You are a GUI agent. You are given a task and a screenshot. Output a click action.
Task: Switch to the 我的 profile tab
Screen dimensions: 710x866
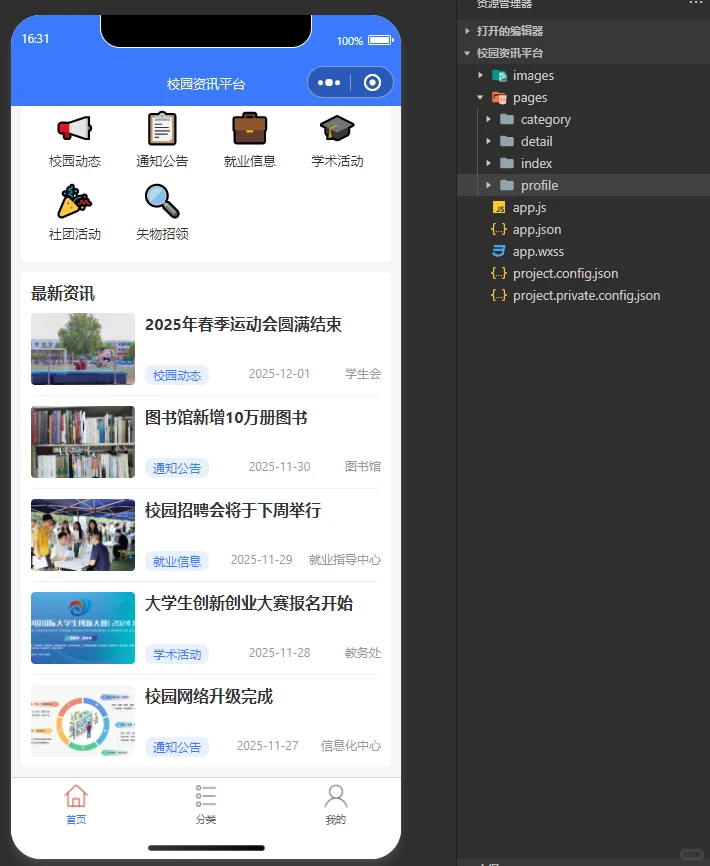coord(336,805)
